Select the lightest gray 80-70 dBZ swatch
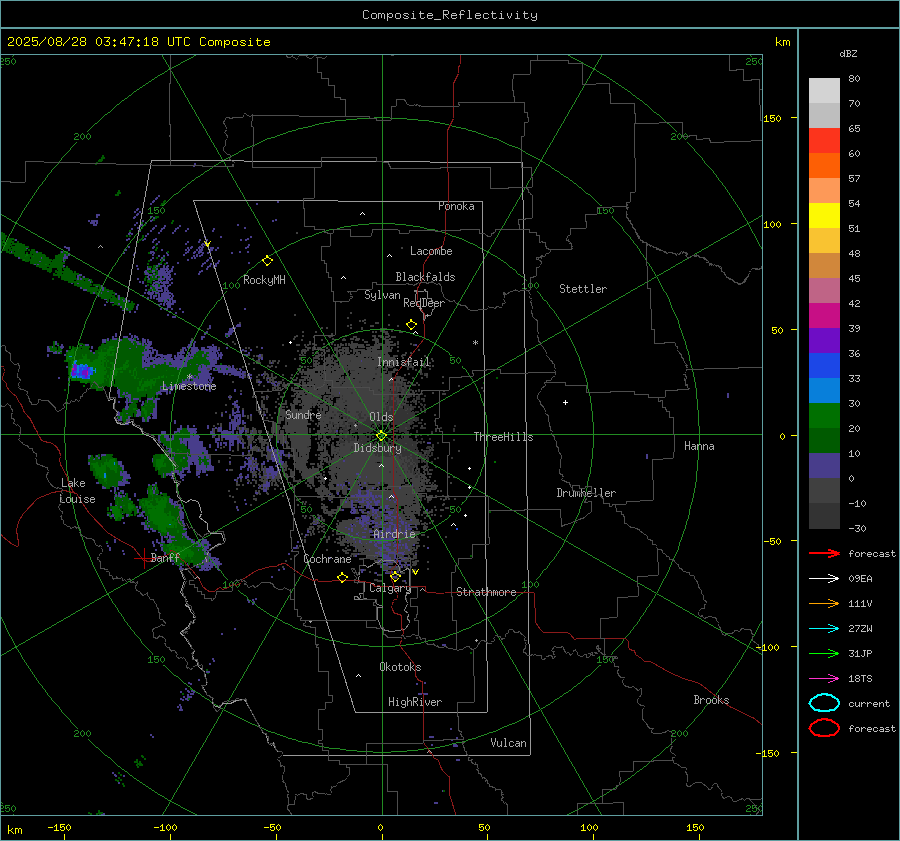Image resolution: width=900 pixels, height=841 pixels. [824, 90]
